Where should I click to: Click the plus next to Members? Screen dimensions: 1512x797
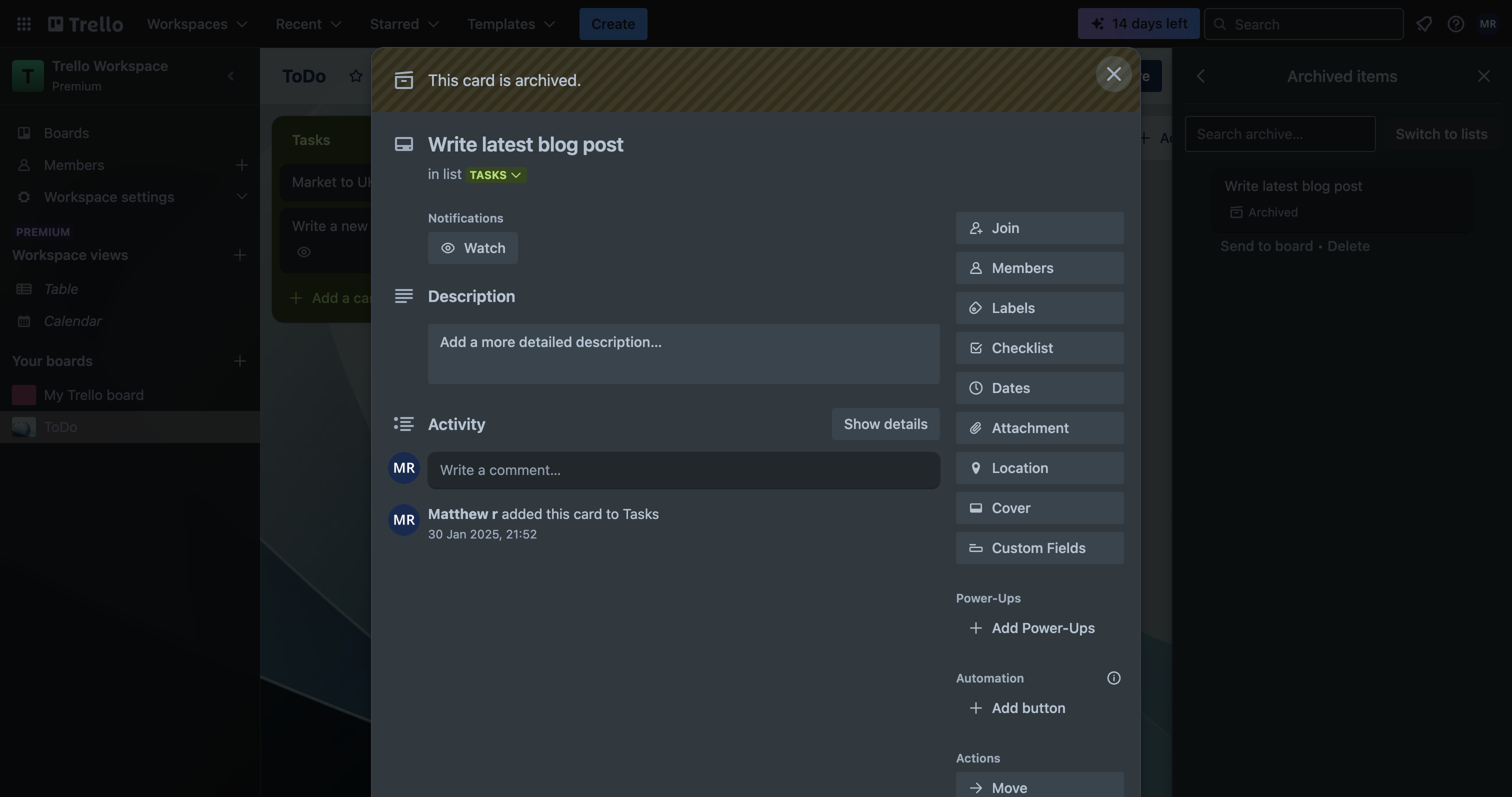241,165
